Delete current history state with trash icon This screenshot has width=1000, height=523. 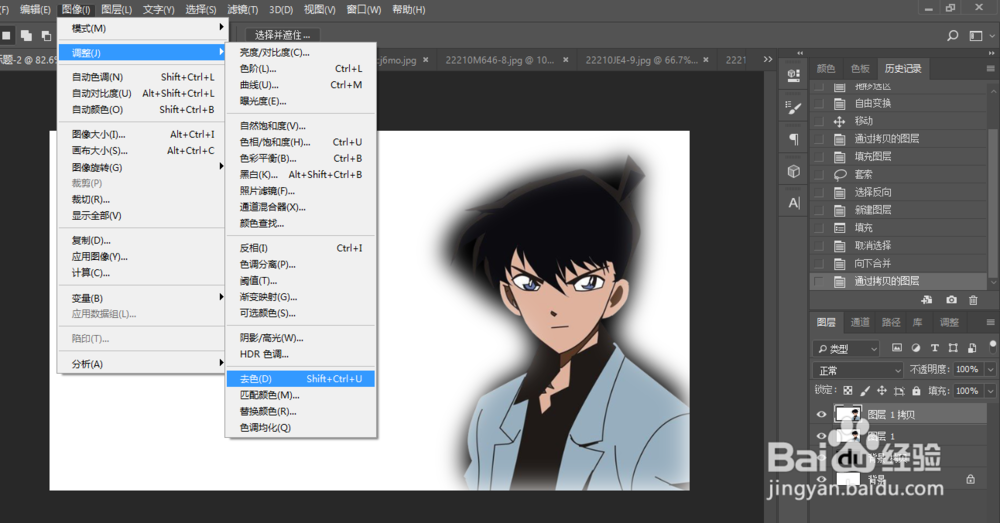click(973, 300)
